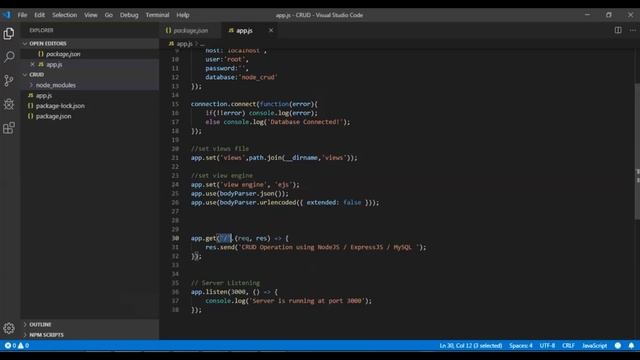640x360 pixels.
Task: Expand the Outline section
Action: pos(25,324)
